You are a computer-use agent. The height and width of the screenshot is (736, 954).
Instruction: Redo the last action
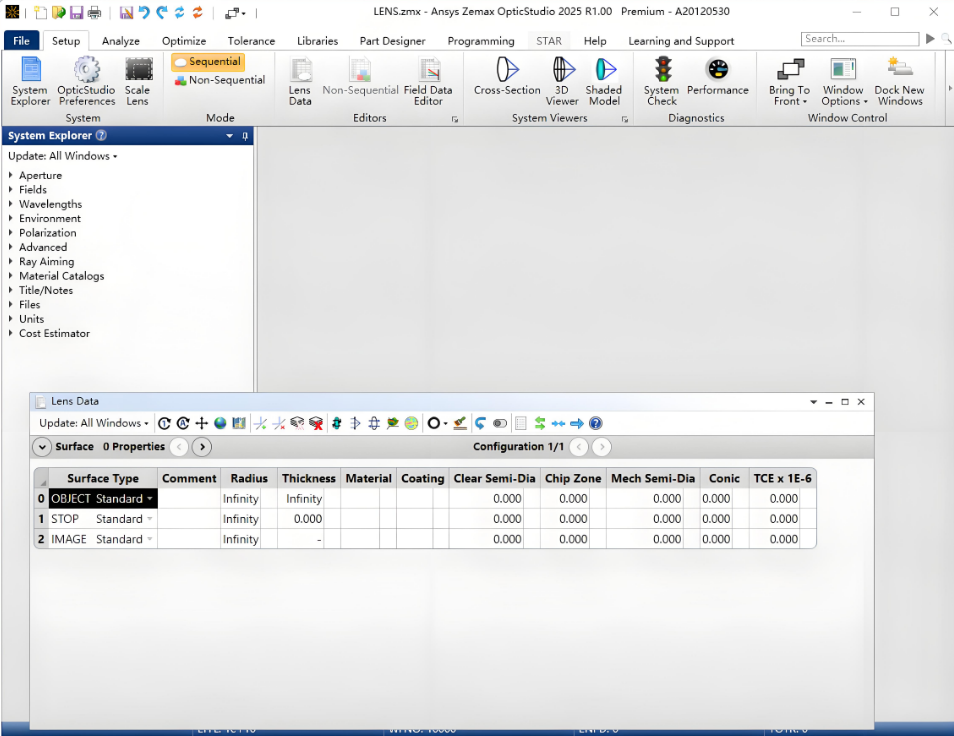click(162, 12)
